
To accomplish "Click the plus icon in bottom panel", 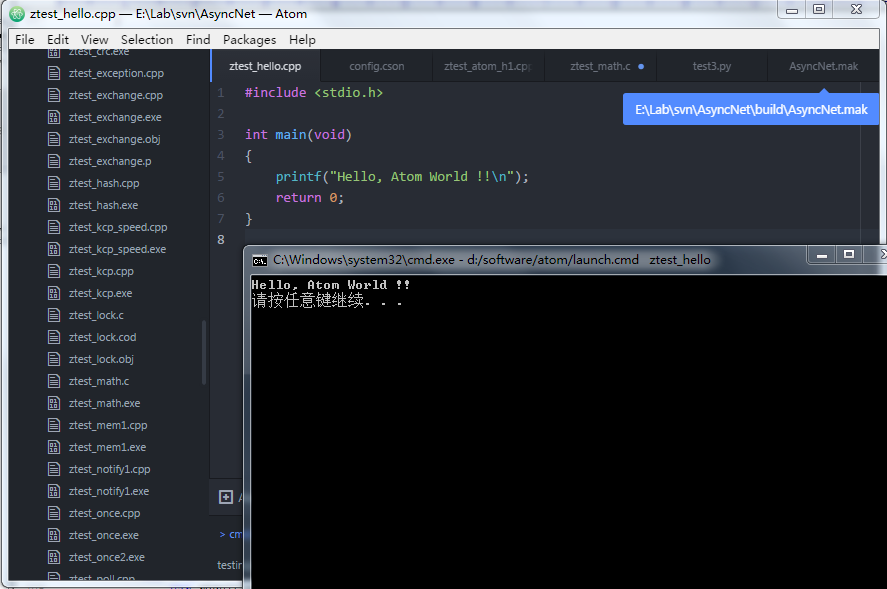I will (226, 497).
